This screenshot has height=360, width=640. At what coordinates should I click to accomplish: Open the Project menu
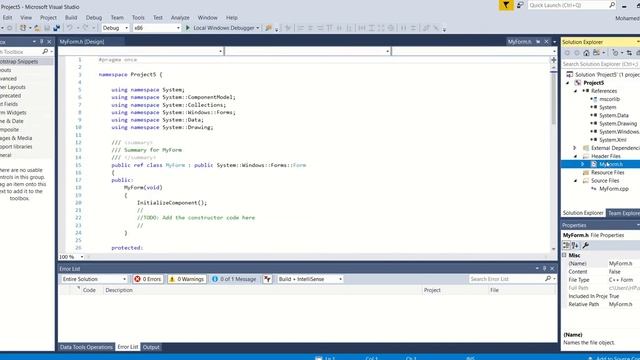click(48, 18)
